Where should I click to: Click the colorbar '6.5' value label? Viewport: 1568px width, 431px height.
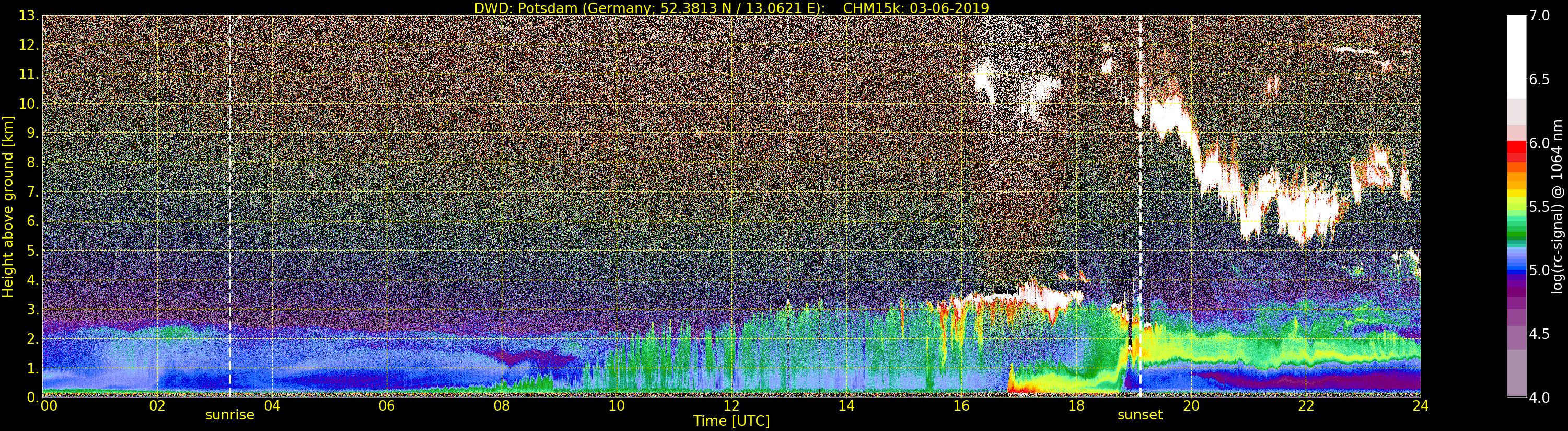tap(1539, 80)
